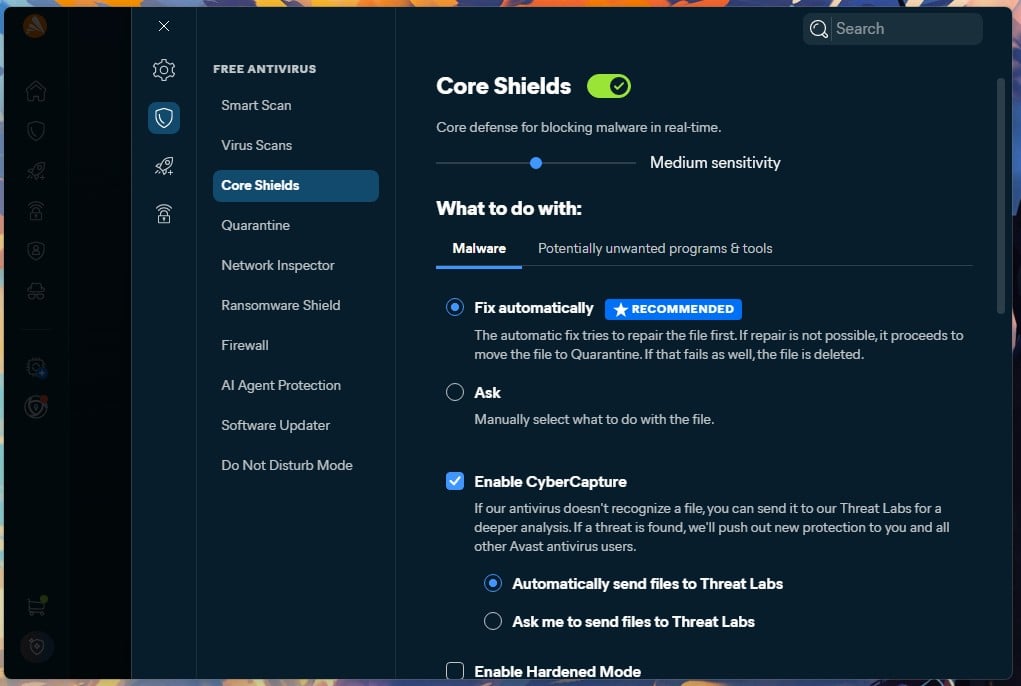Open the dimmed Wi-Fi lock sidebar icon
Screen dimensions: 1021x686
click(x=36, y=211)
